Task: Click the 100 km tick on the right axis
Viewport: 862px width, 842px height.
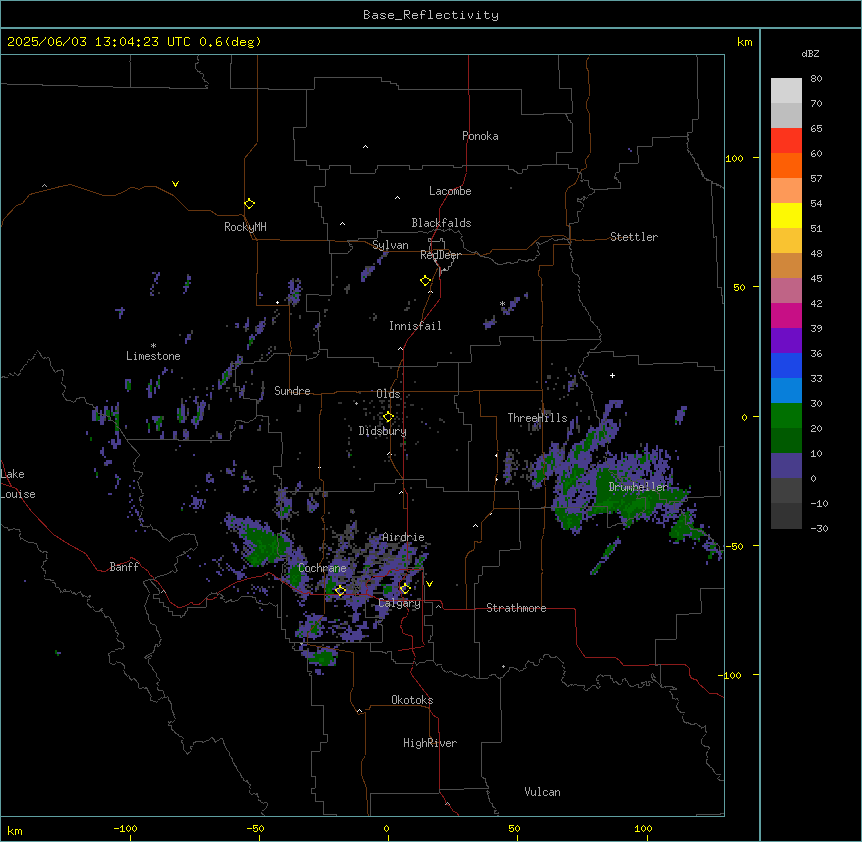Action: click(x=756, y=158)
